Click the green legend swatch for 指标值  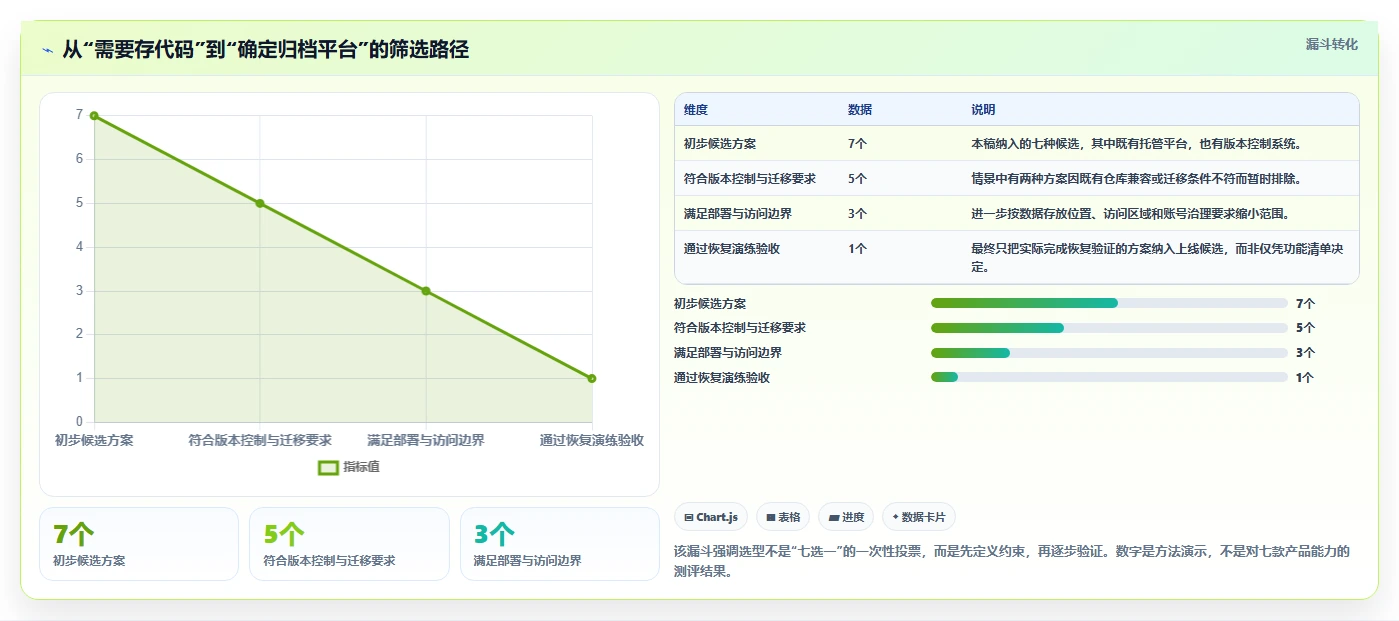328,467
